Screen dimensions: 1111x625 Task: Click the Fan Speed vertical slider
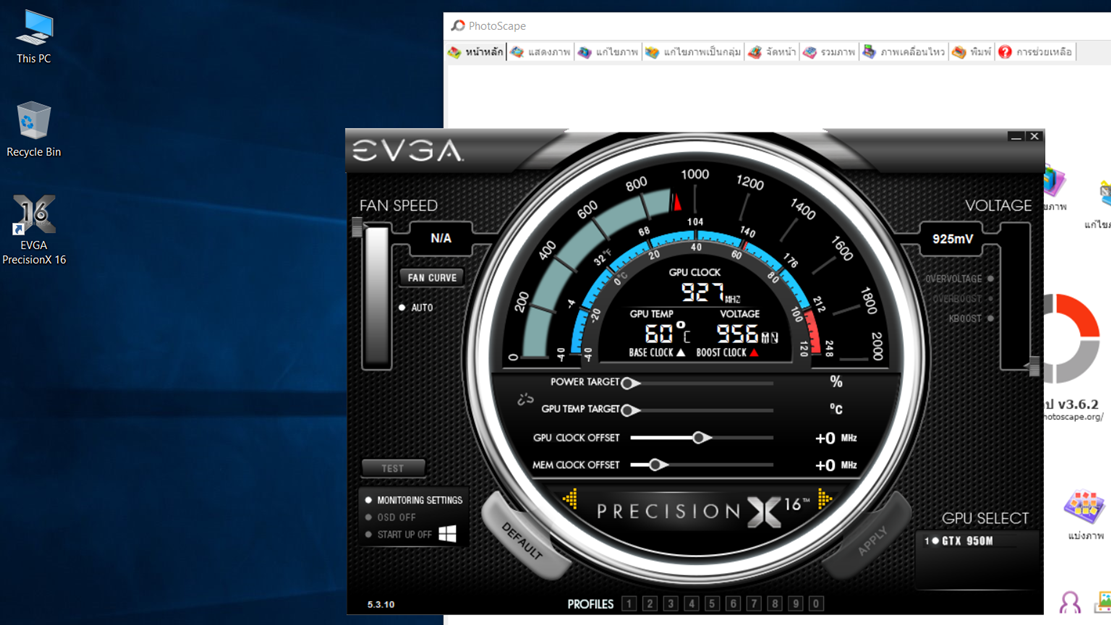coord(377,296)
